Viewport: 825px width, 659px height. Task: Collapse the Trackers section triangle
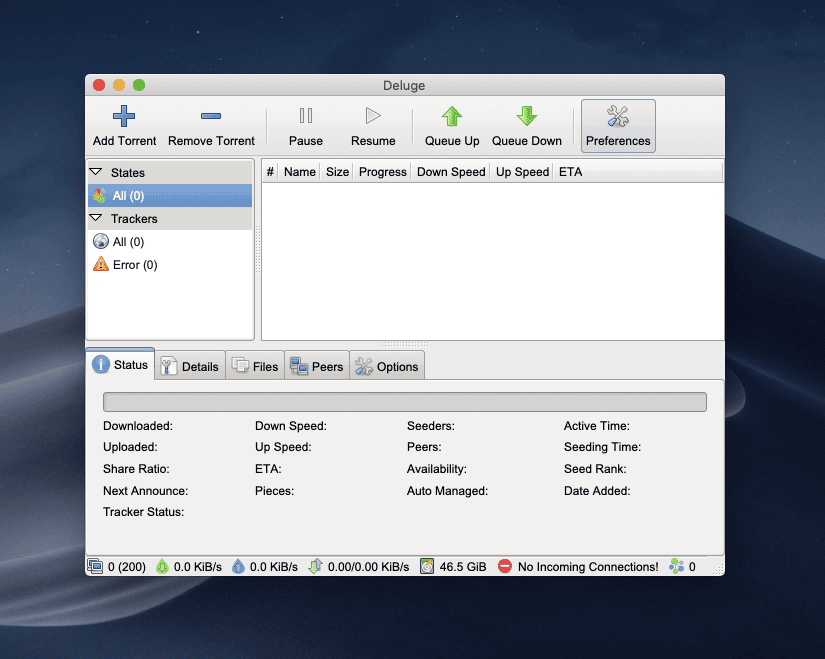click(96, 218)
